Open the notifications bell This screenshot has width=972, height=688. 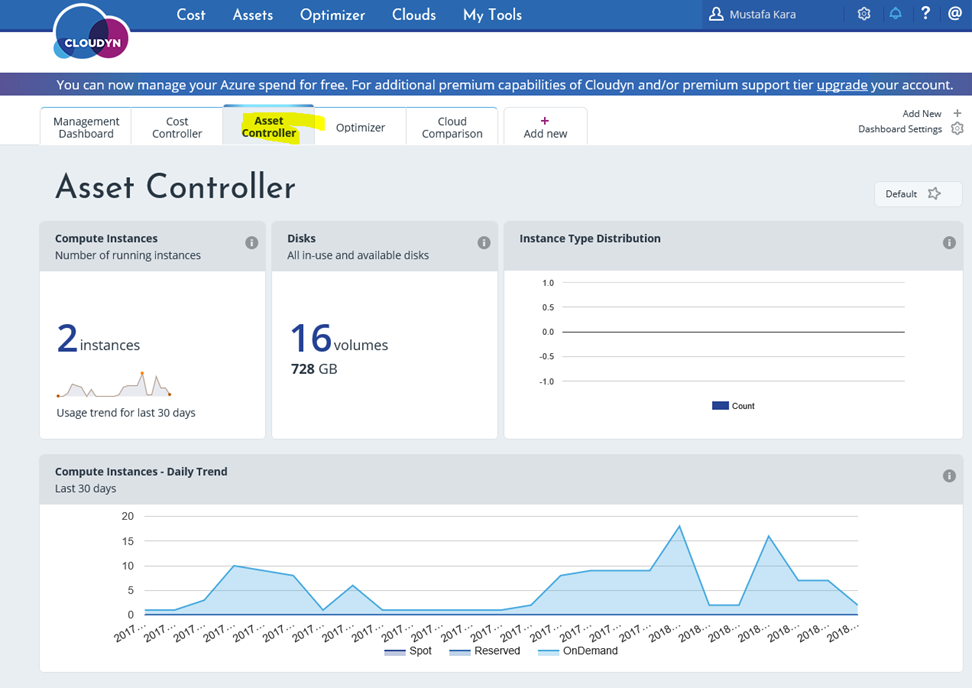pyautogui.click(x=895, y=14)
